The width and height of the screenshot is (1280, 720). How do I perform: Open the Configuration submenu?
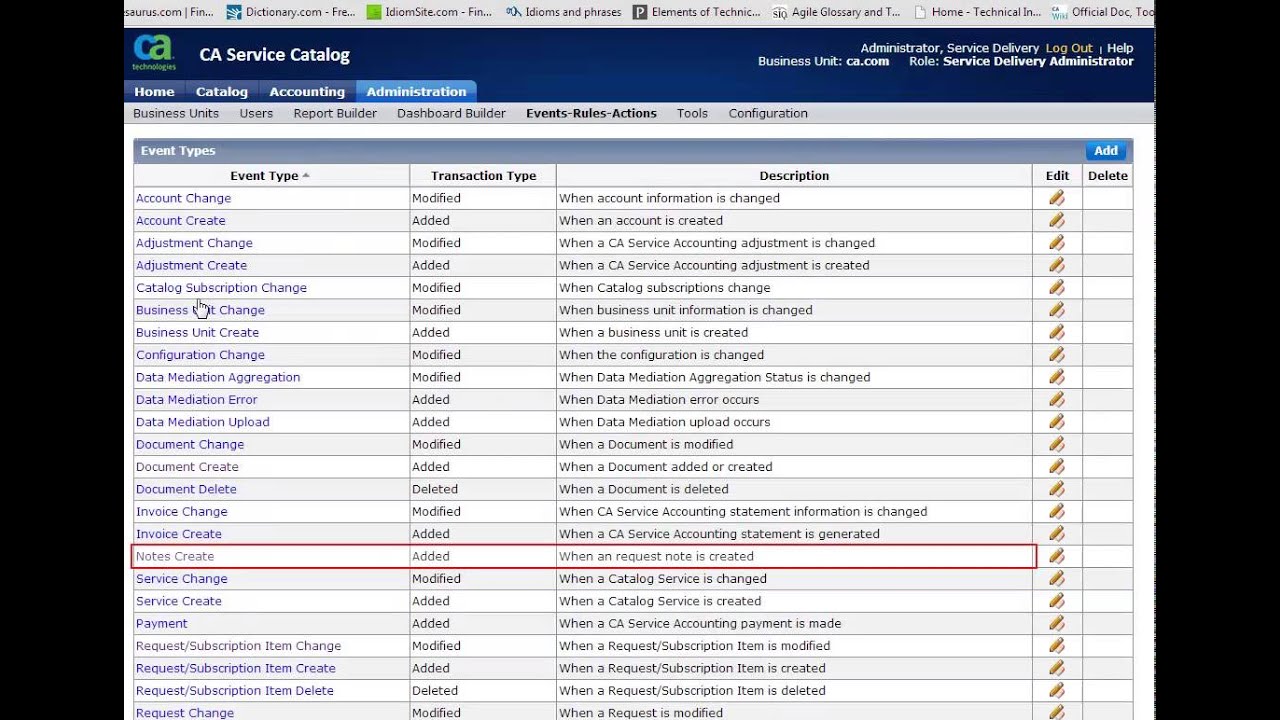pyautogui.click(x=768, y=113)
